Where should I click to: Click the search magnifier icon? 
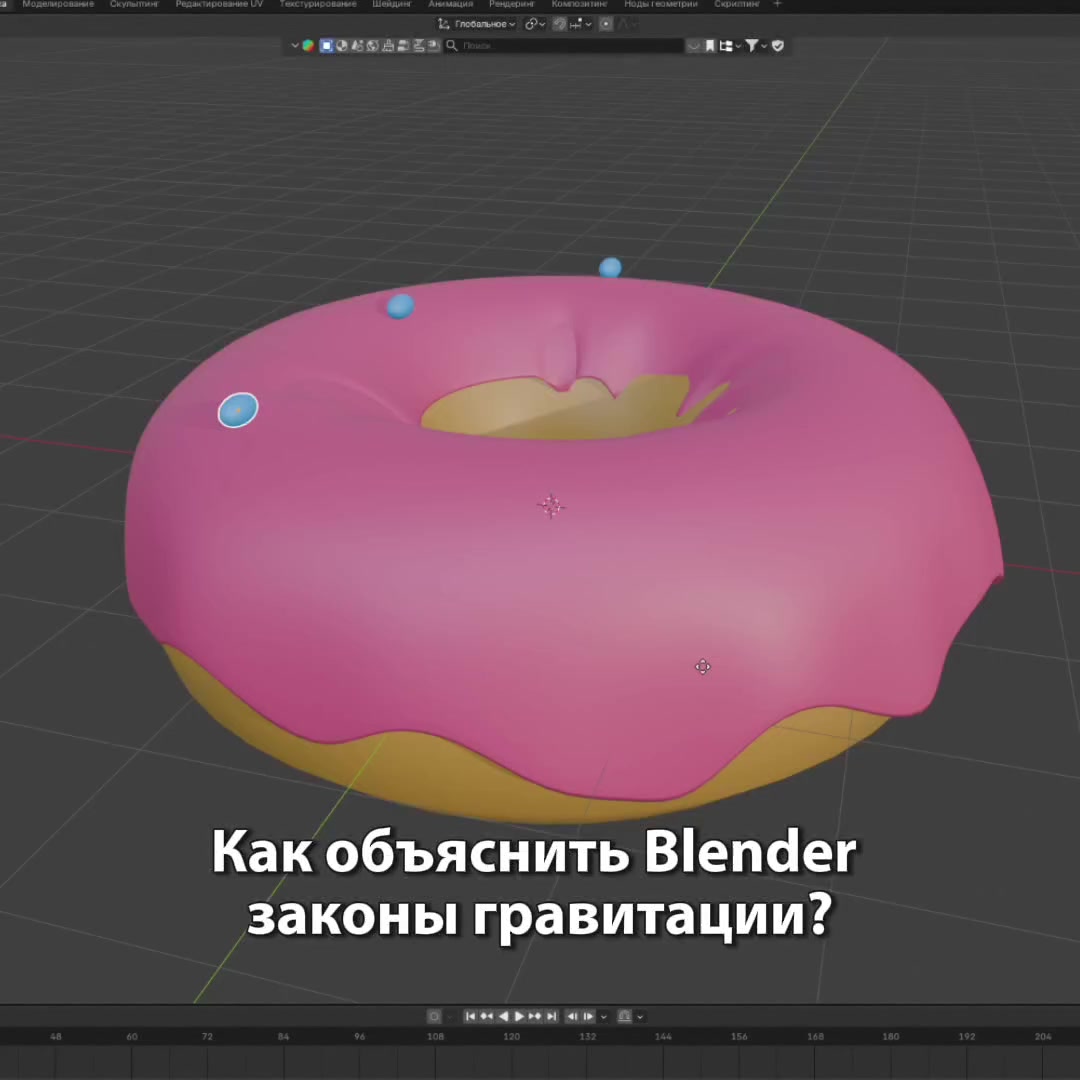452,45
